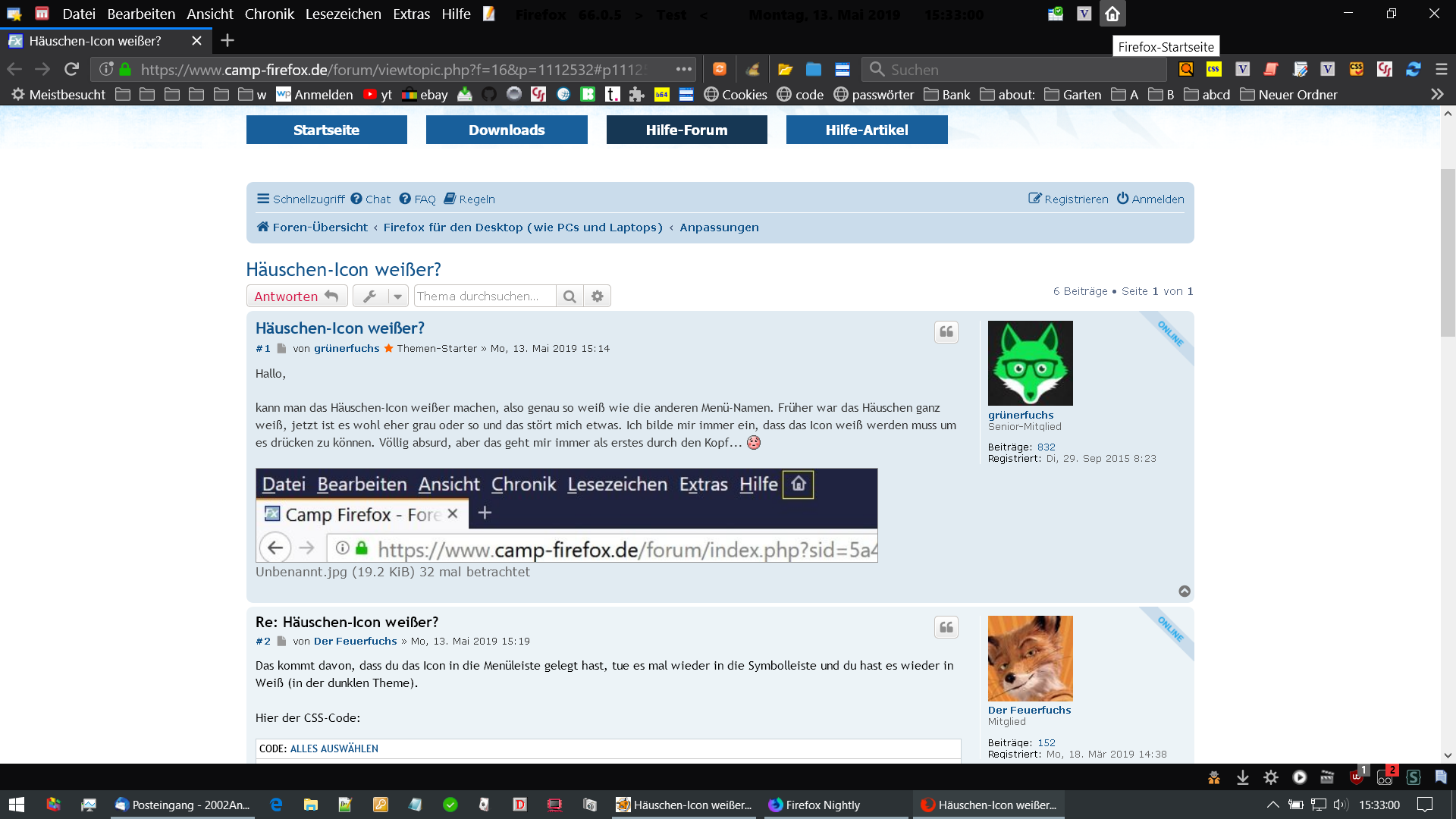Viewport: 1456px width, 819px height.
Task: Open the Firefox hamburger menu
Action: (1441, 69)
